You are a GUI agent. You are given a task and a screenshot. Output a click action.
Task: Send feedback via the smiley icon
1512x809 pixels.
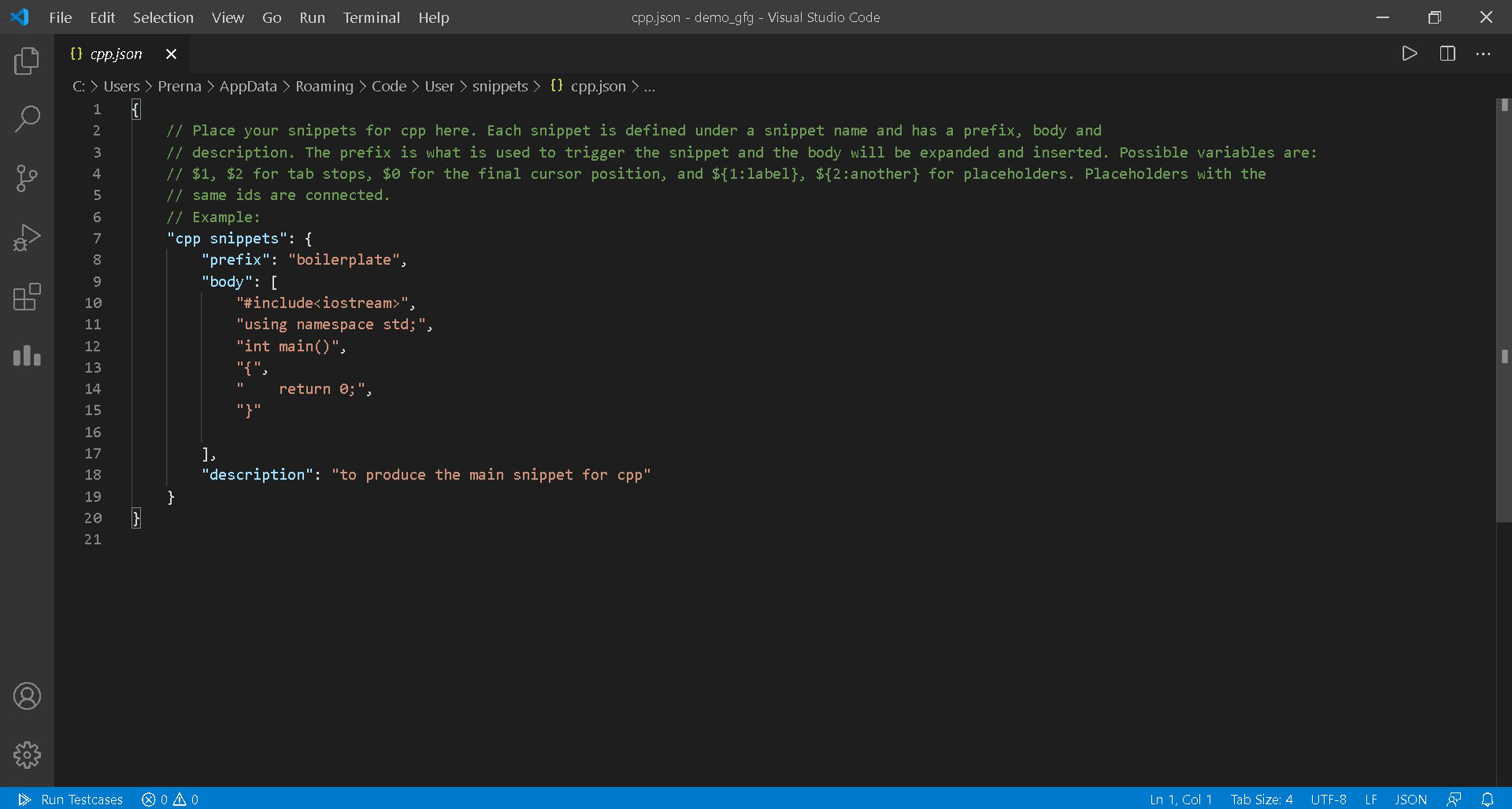tap(1456, 799)
